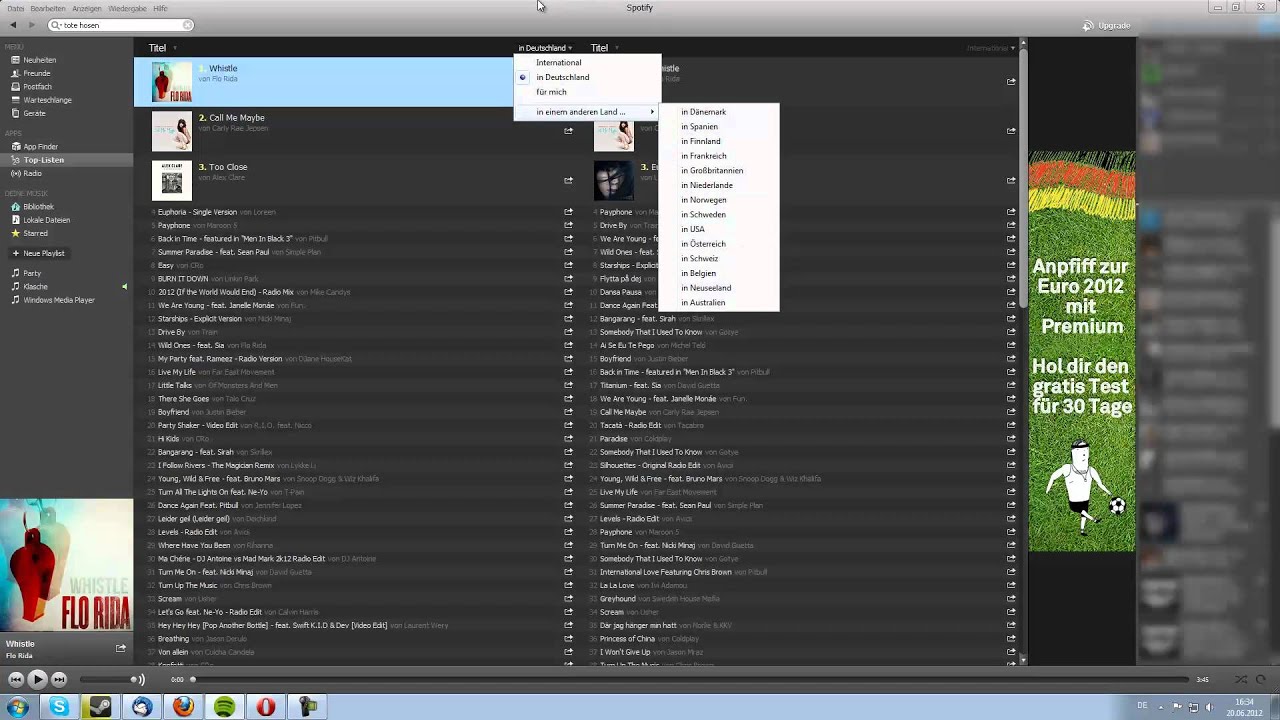Screen dimensions: 1280x720
Task: Show hidden system tray icons
Action: tap(1163, 707)
